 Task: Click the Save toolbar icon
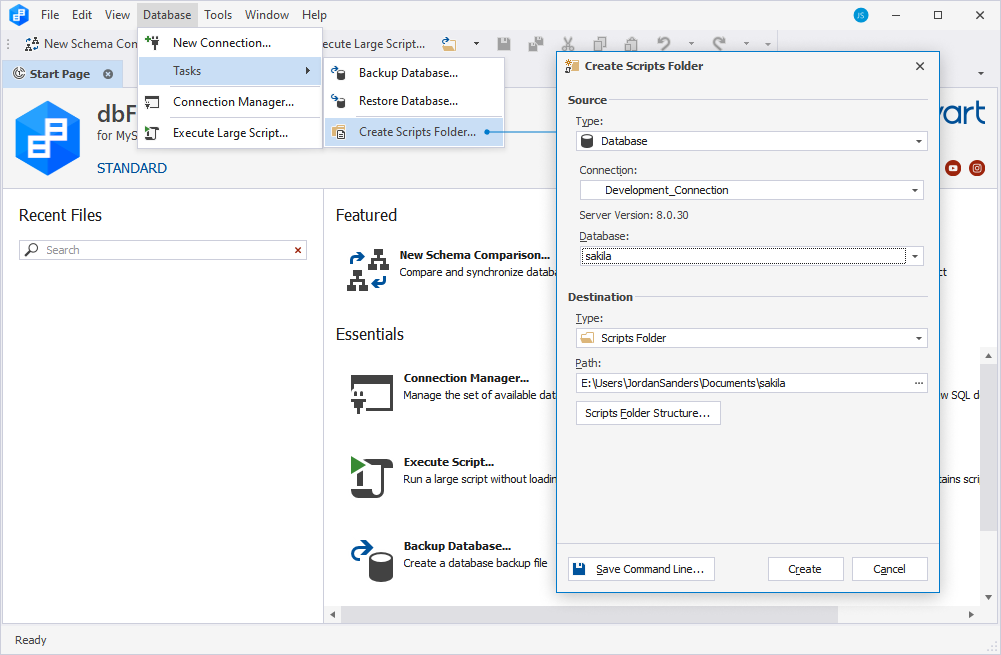click(x=504, y=44)
